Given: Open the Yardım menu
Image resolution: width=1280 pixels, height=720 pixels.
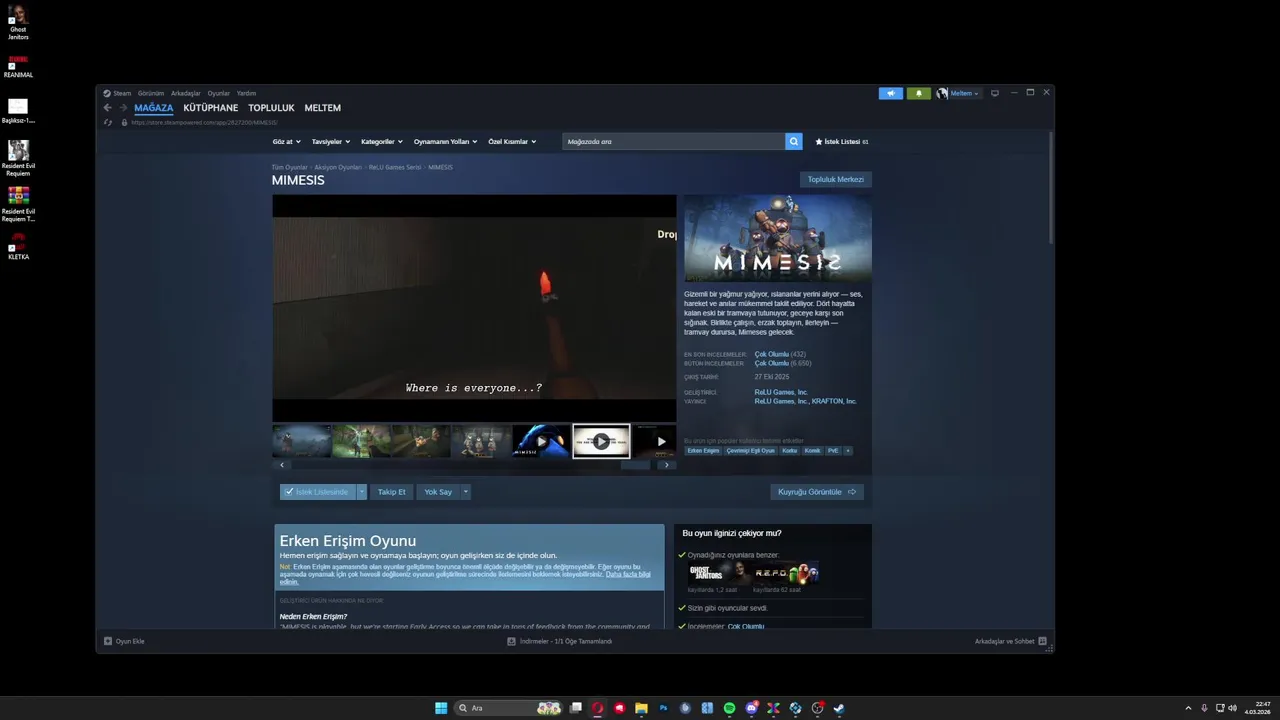Looking at the screenshot, I should [246, 93].
